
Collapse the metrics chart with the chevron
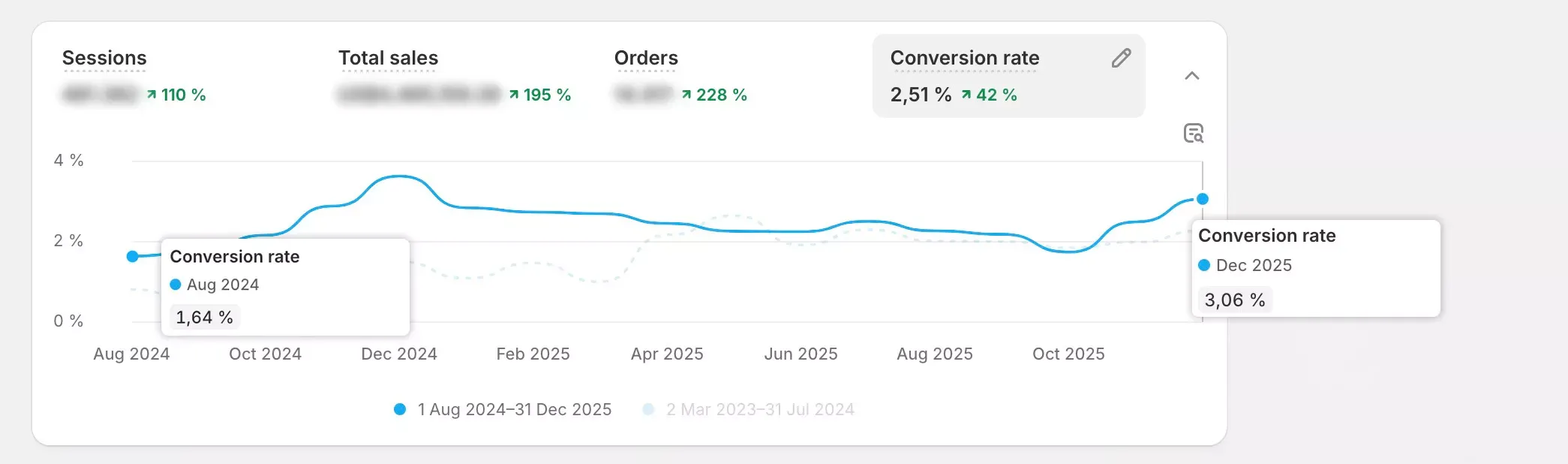(x=1191, y=76)
